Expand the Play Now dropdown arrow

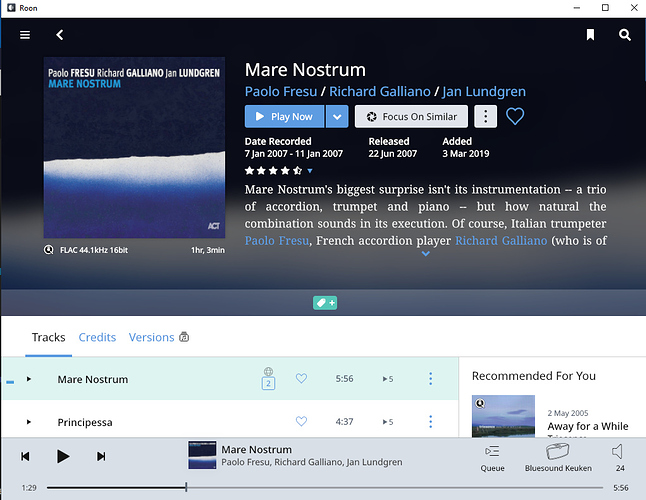337,117
